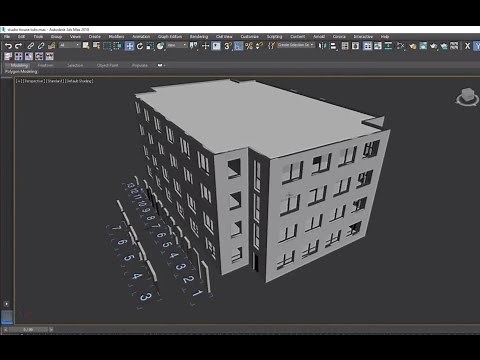Activate the Select and Move tool
The width and height of the screenshot is (480, 360).
pos(129,46)
